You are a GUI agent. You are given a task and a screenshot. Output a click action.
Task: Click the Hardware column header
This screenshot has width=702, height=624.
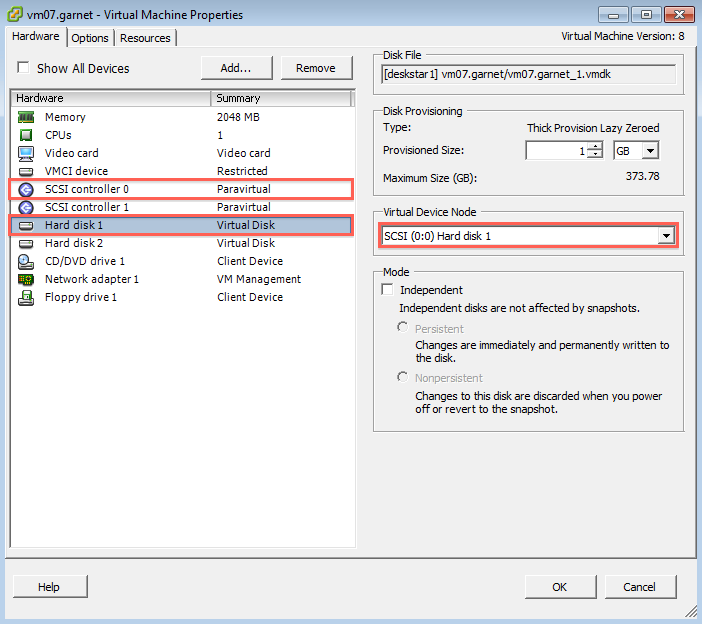click(111, 98)
